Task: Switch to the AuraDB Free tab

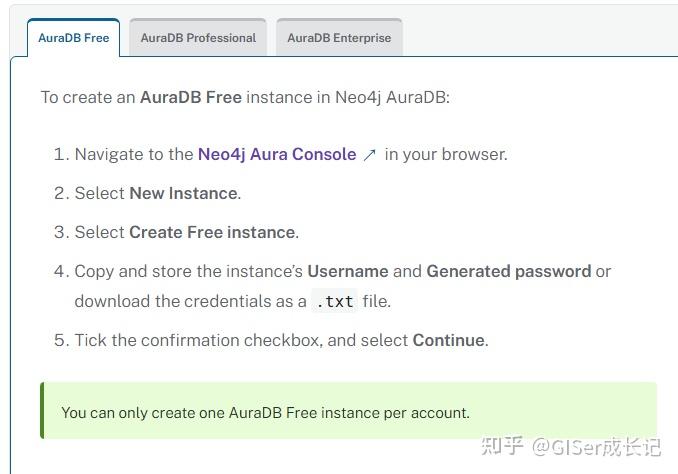Action: 74,38
